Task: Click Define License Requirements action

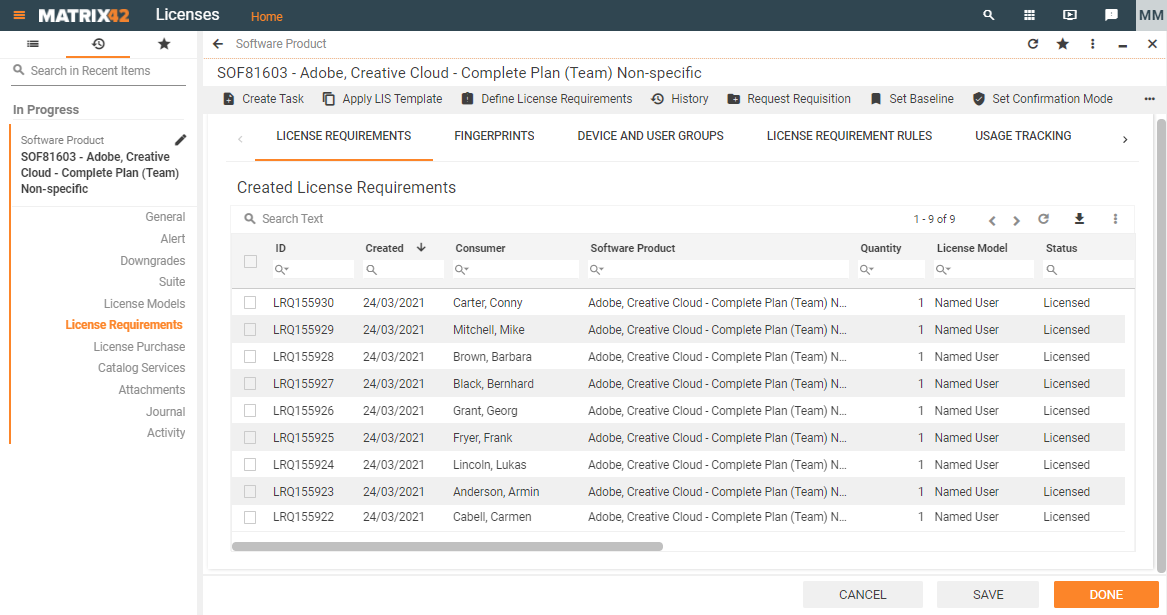Action: pos(546,99)
